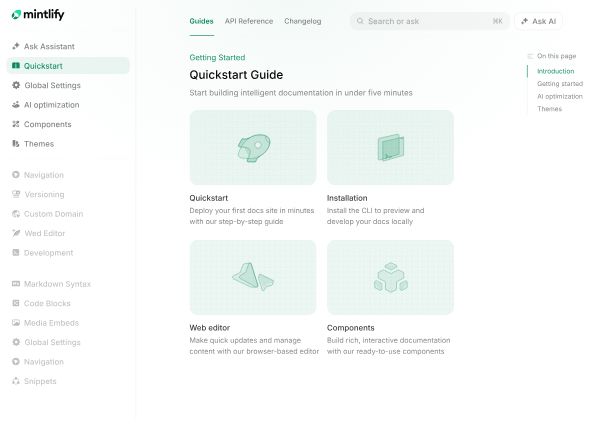The image size is (616, 426).
Task: Click the Custom Domain globe icon
Action: click(16, 214)
